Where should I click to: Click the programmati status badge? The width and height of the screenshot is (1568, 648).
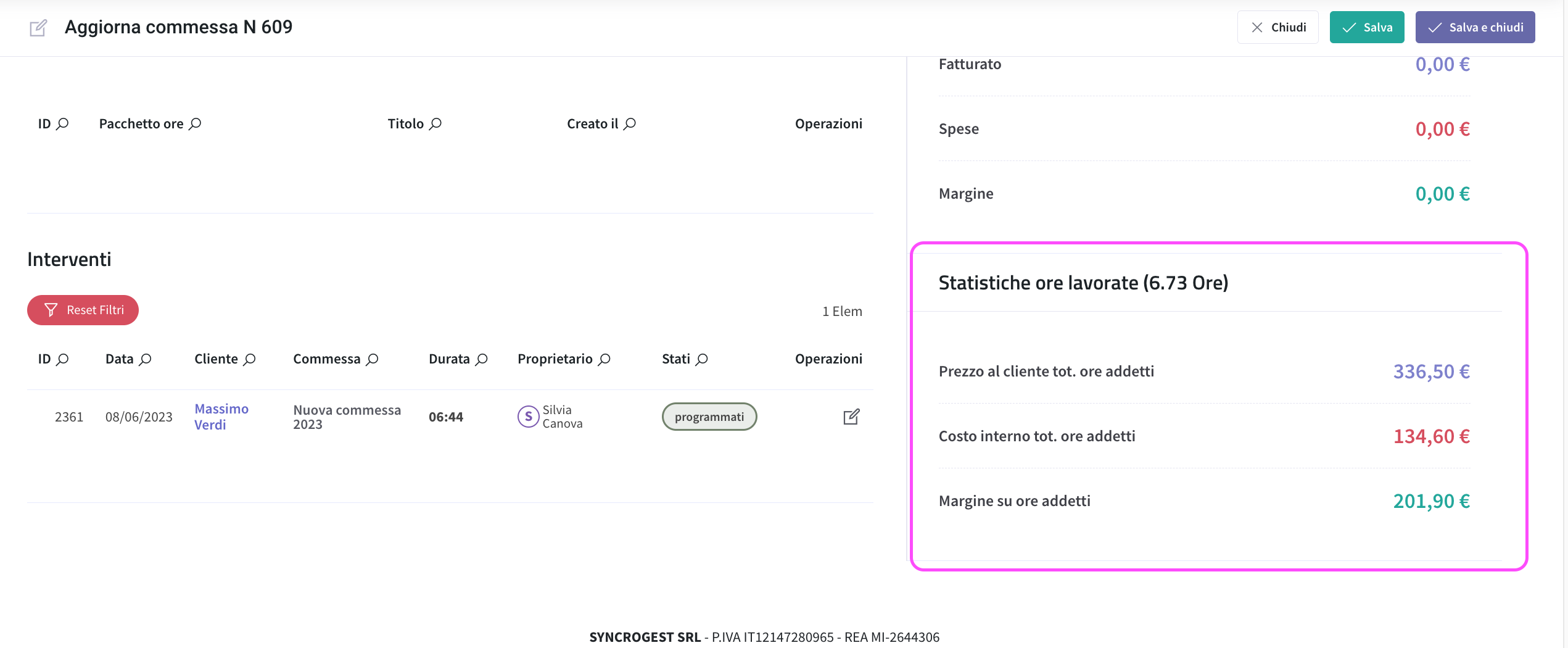[709, 417]
